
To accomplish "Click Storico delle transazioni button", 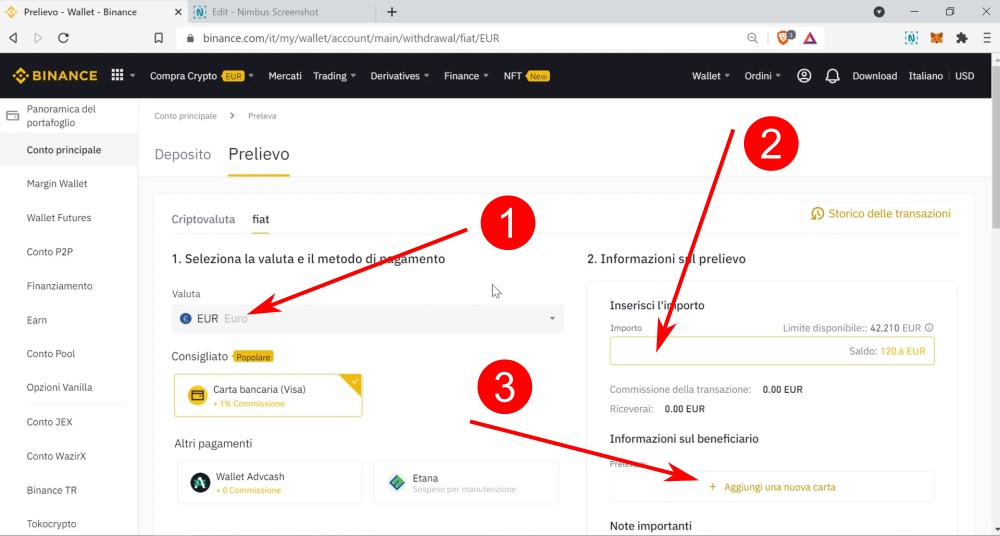I will coord(880,214).
